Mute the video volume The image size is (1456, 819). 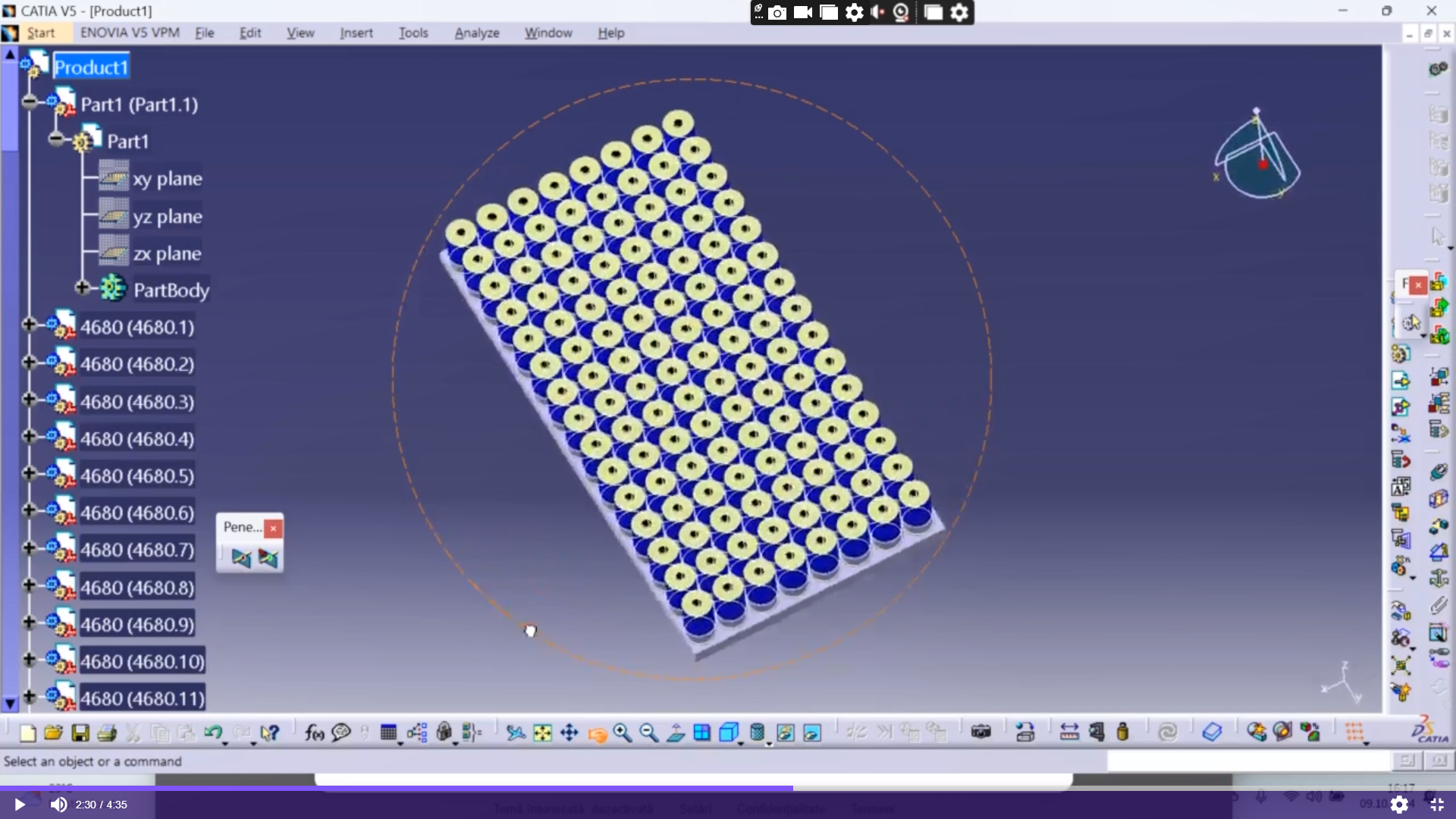[x=58, y=805]
